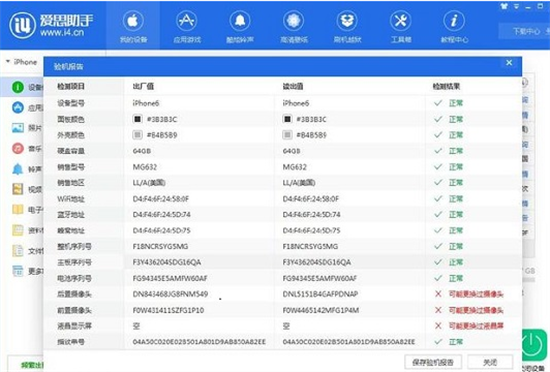
Task: Close the verification report dialog with X
Action: click(x=509, y=63)
